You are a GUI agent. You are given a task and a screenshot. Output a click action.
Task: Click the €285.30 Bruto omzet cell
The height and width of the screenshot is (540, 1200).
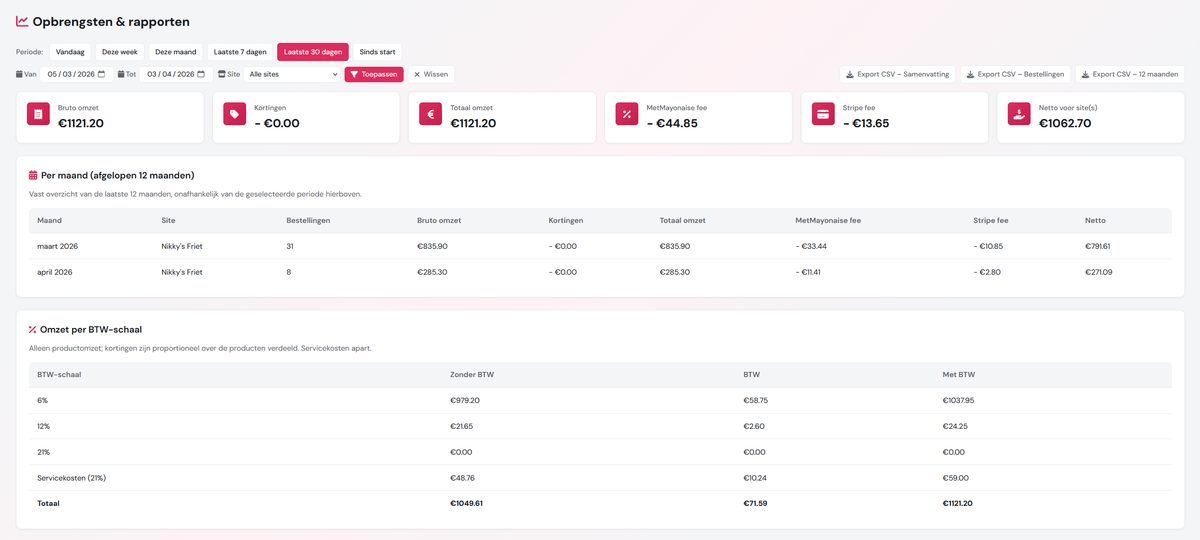coord(432,272)
